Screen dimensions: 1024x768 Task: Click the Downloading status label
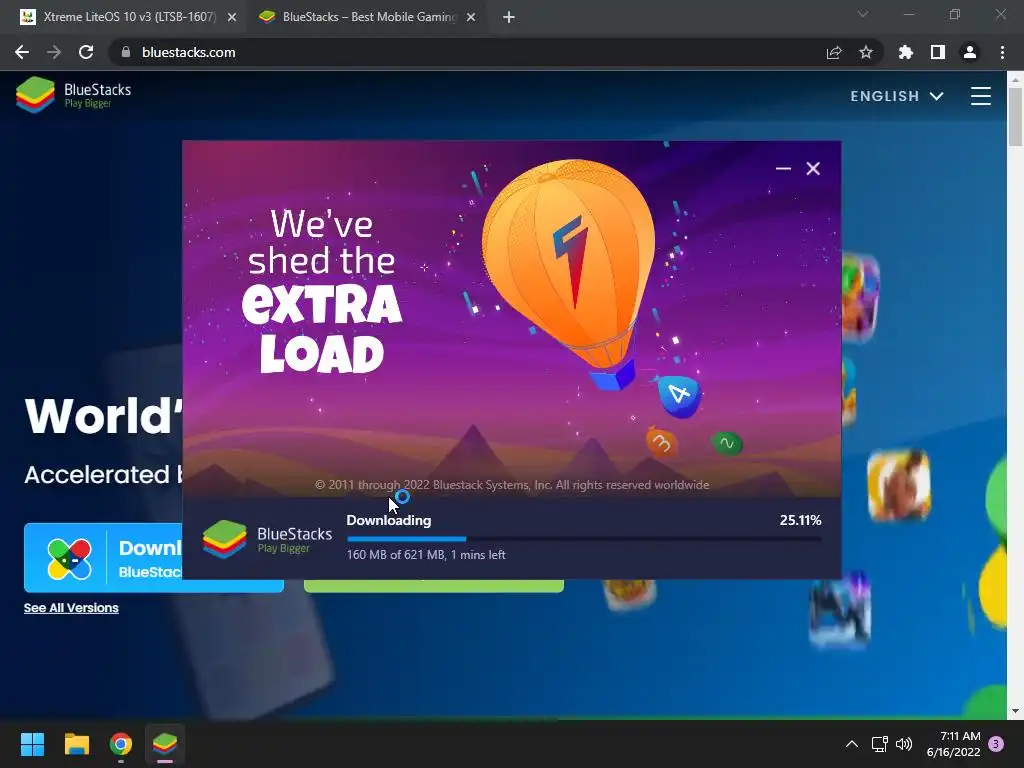pyautogui.click(x=389, y=520)
